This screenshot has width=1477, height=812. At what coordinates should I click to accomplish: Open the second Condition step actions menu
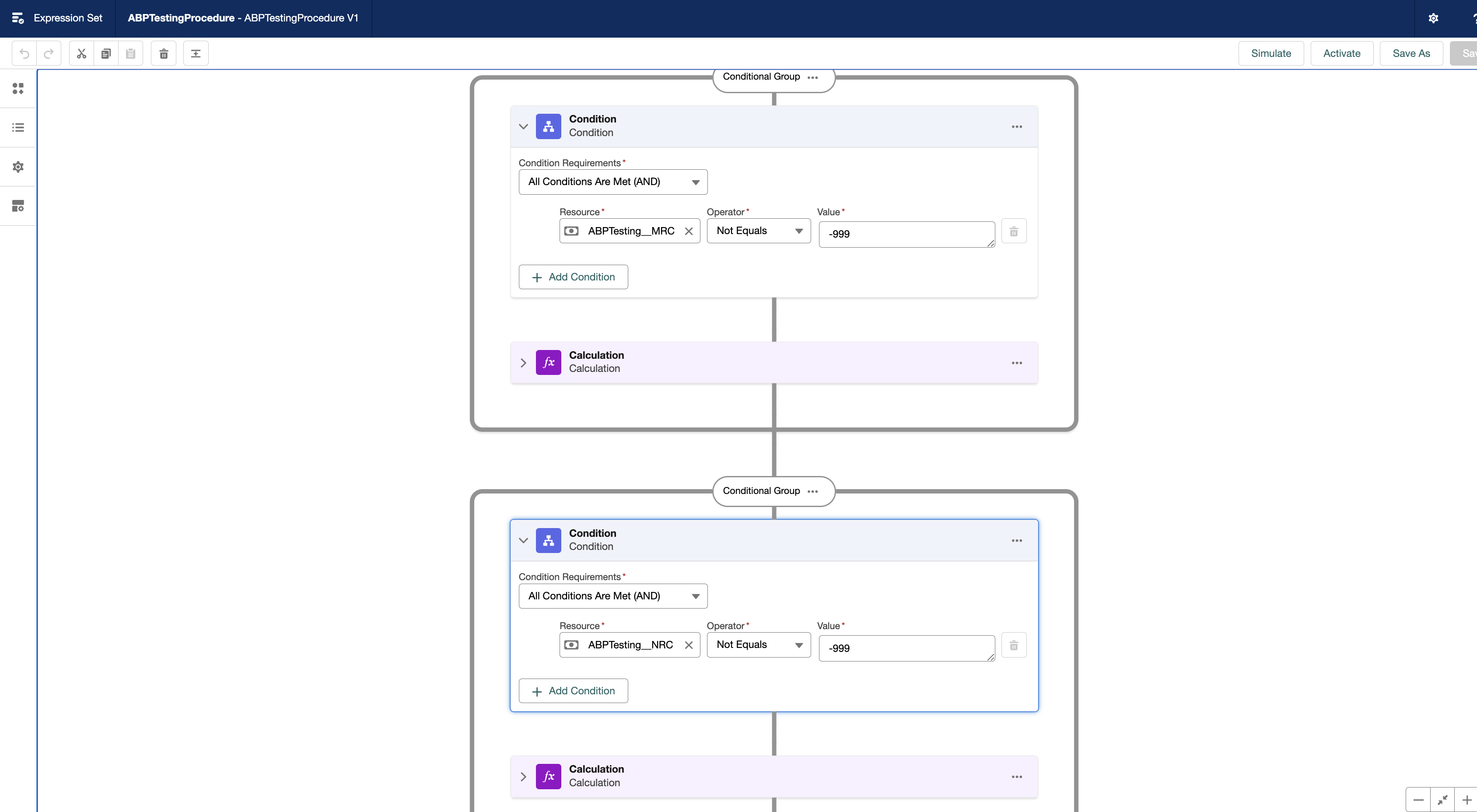tap(1017, 540)
